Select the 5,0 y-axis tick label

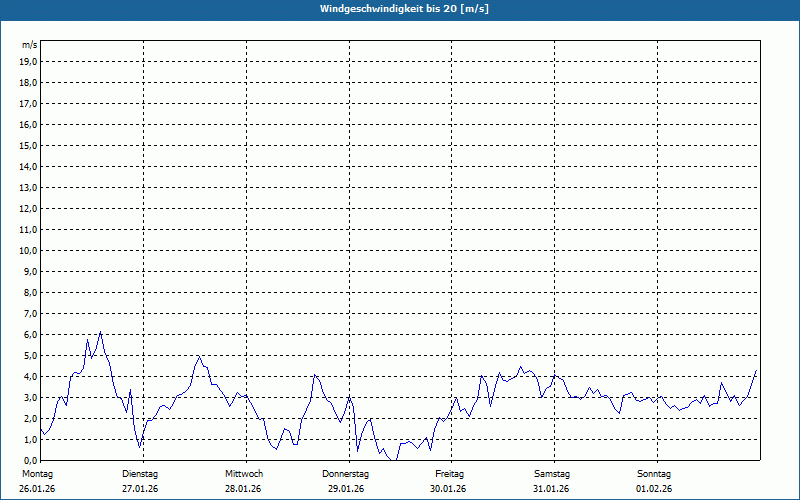point(28,355)
